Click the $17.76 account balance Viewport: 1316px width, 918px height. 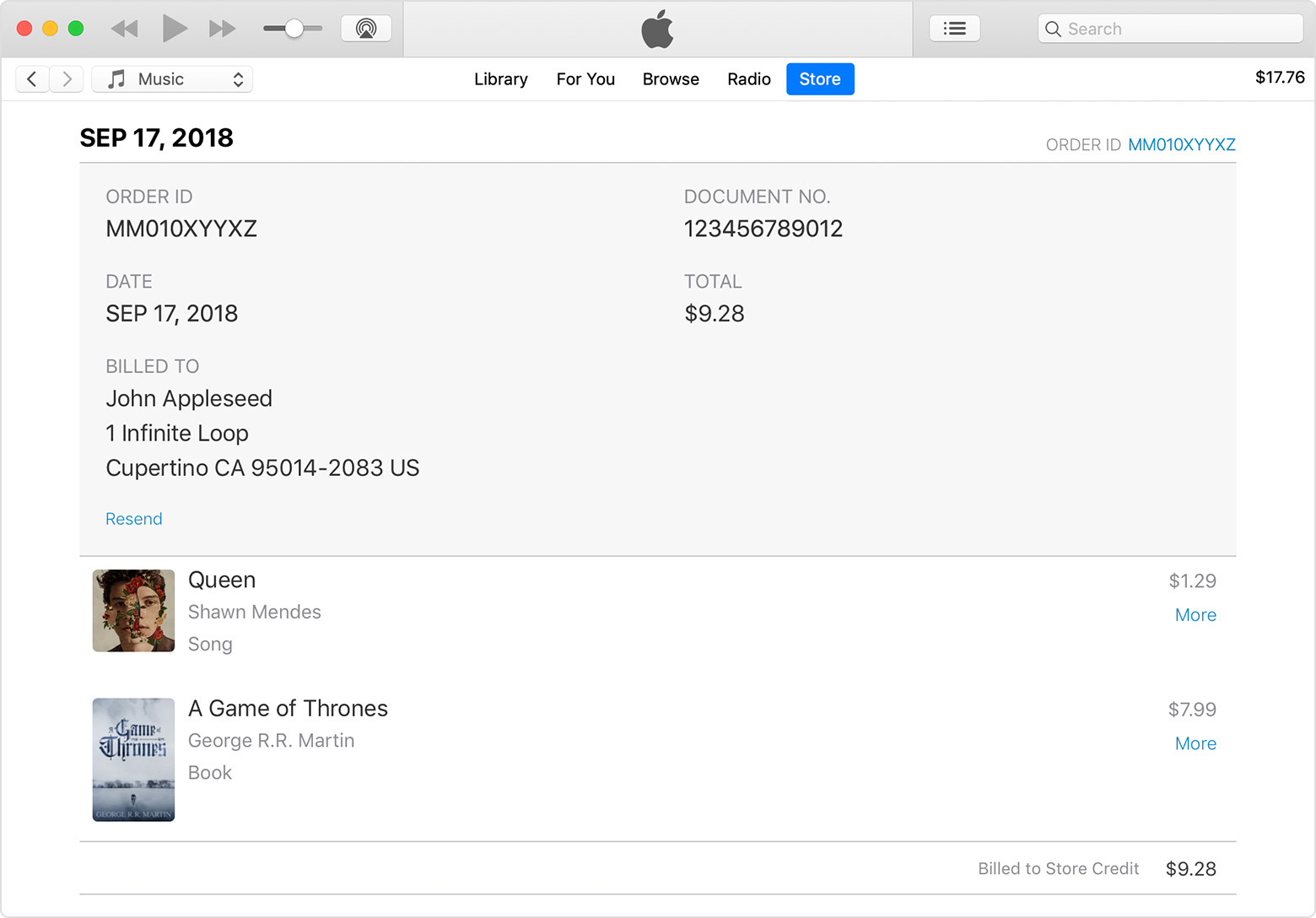[1280, 78]
